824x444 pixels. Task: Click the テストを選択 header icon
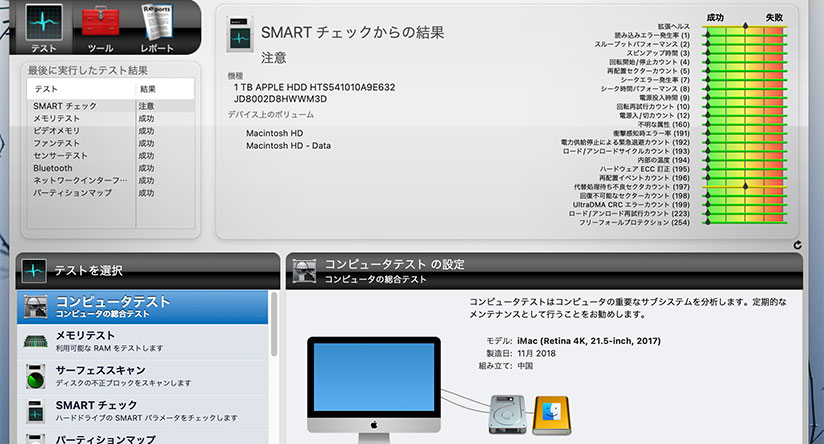pos(34,271)
